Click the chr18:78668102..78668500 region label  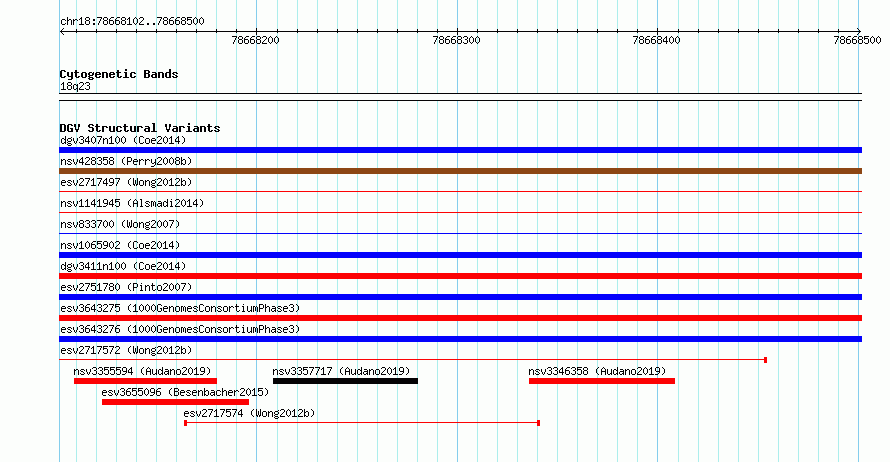(x=132, y=21)
